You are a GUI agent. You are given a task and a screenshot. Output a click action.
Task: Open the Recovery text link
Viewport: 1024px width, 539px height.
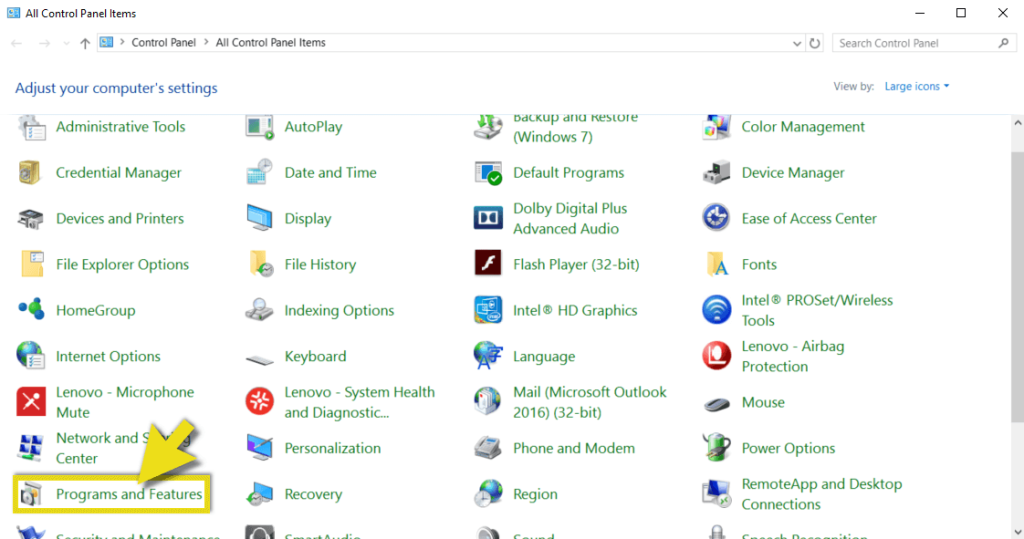click(313, 495)
